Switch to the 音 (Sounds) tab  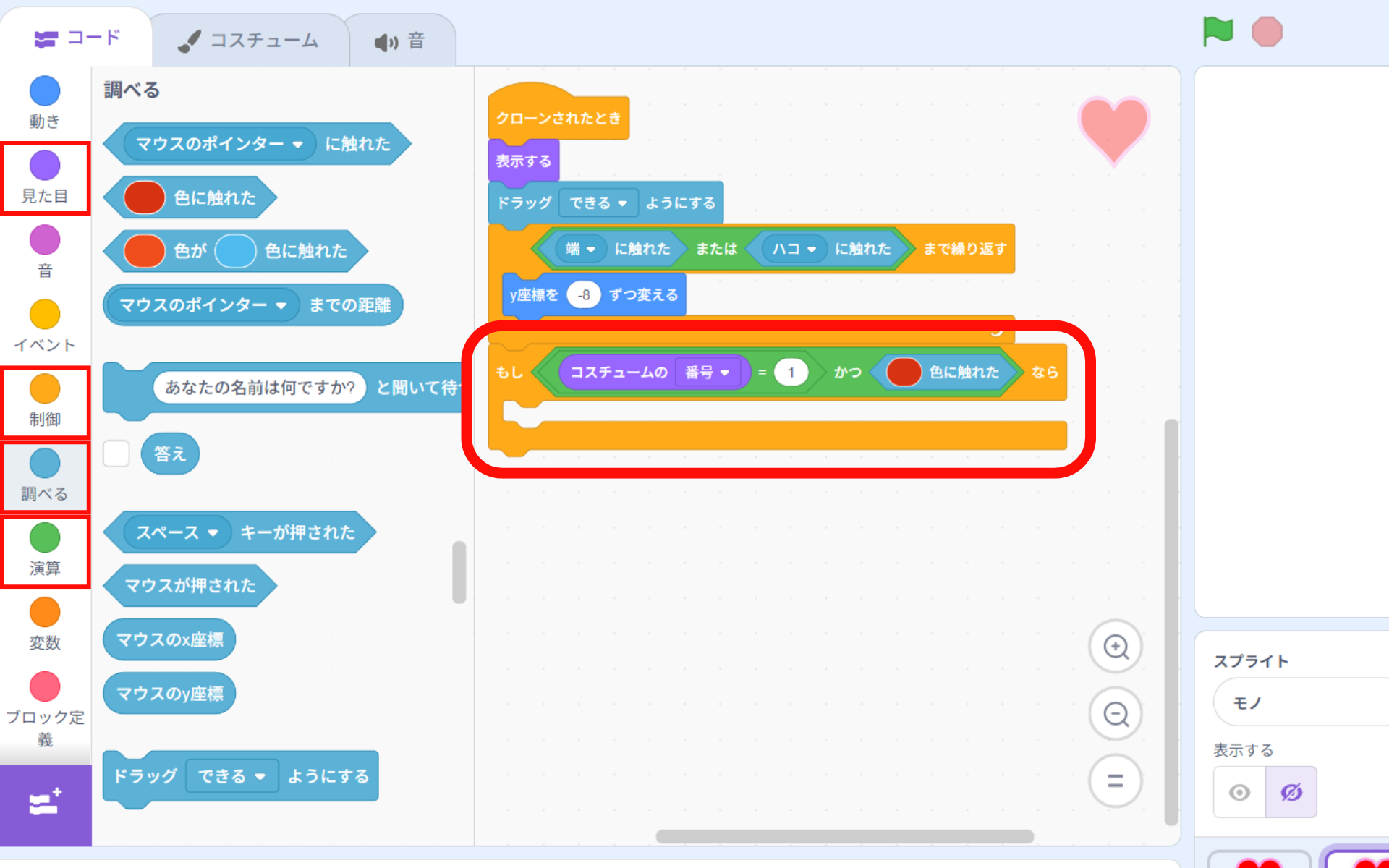point(400,41)
